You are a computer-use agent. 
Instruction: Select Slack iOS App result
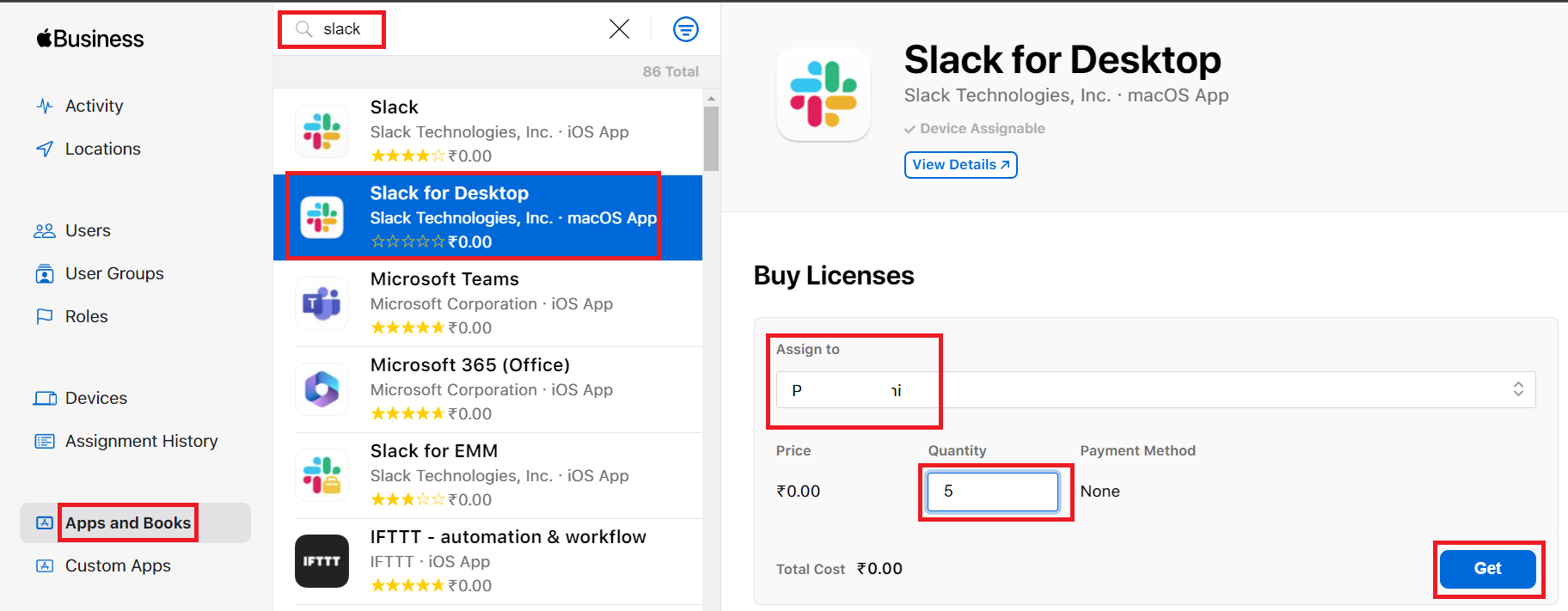click(x=487, y=131)
